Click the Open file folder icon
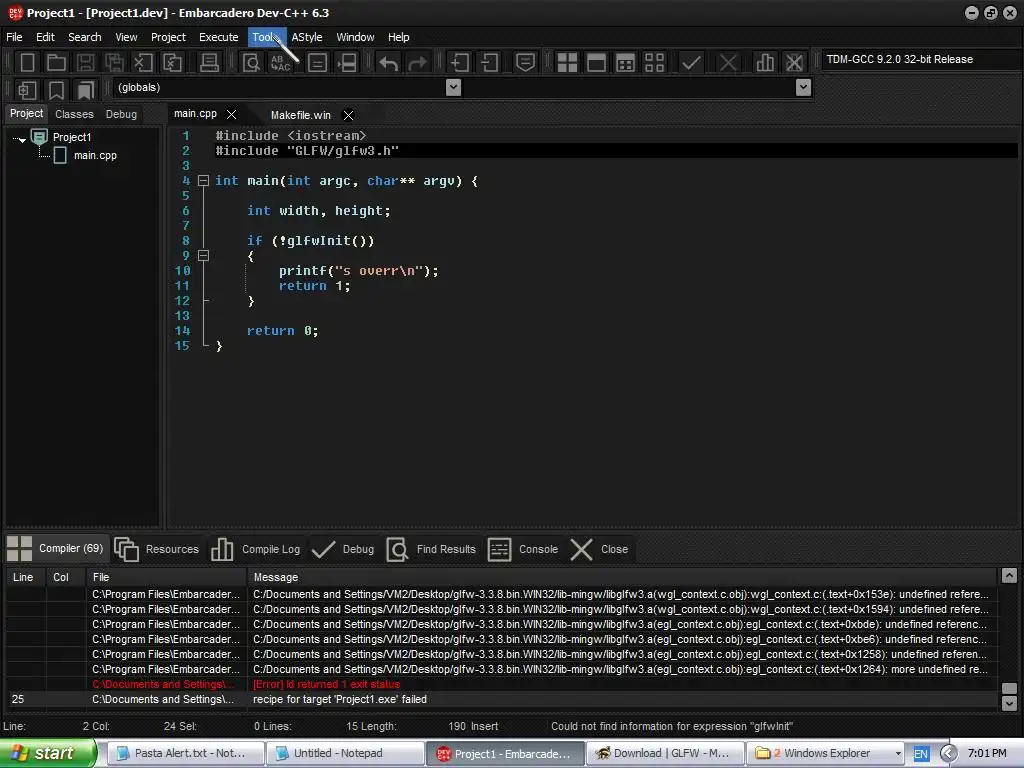This screenshot has width=1024, height=768. 56,63
